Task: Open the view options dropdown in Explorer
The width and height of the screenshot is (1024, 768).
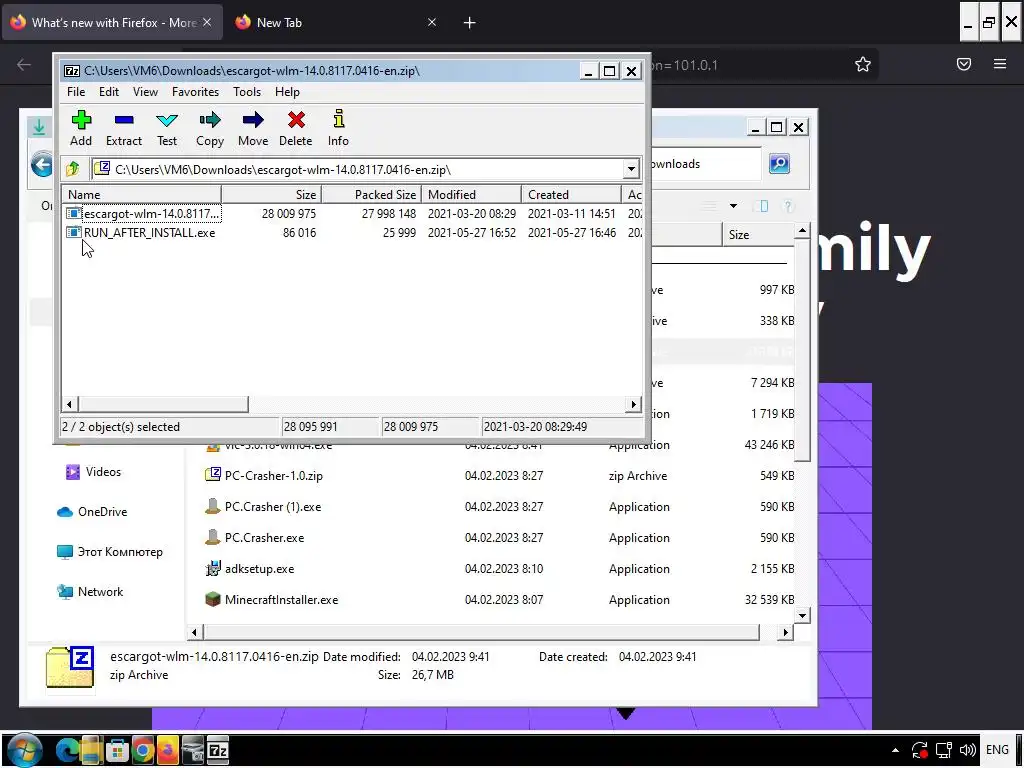Action: (733, 206)
